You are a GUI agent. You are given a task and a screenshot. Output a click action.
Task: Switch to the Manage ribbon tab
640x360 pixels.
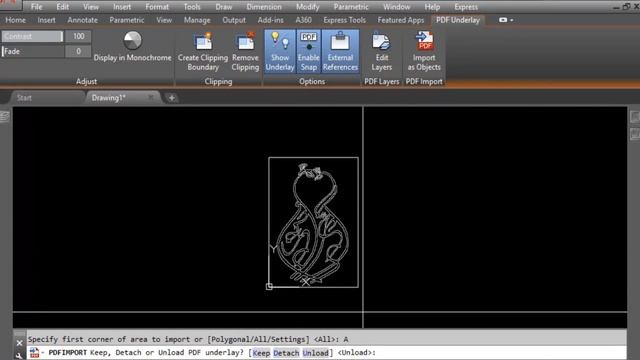197,20
